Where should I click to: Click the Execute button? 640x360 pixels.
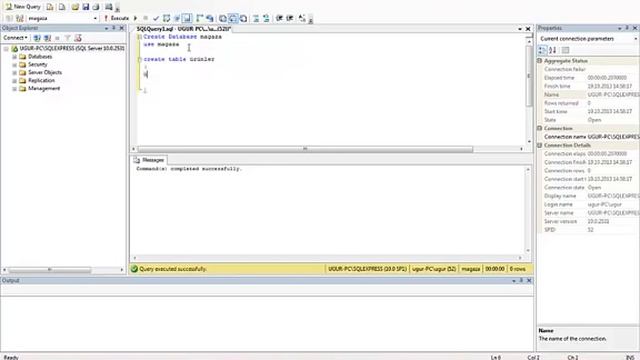(x=116, y=18)
